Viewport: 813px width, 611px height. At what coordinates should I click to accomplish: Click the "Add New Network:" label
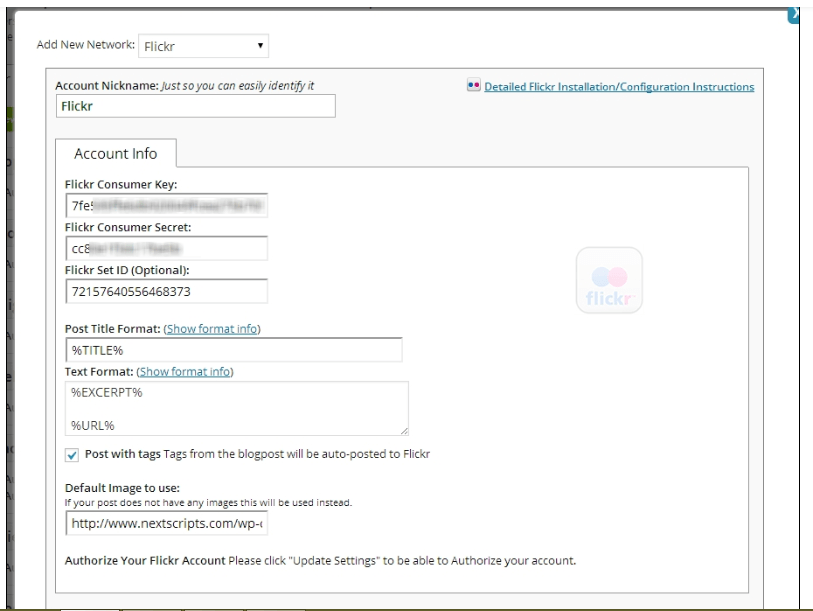coord(86,45)
